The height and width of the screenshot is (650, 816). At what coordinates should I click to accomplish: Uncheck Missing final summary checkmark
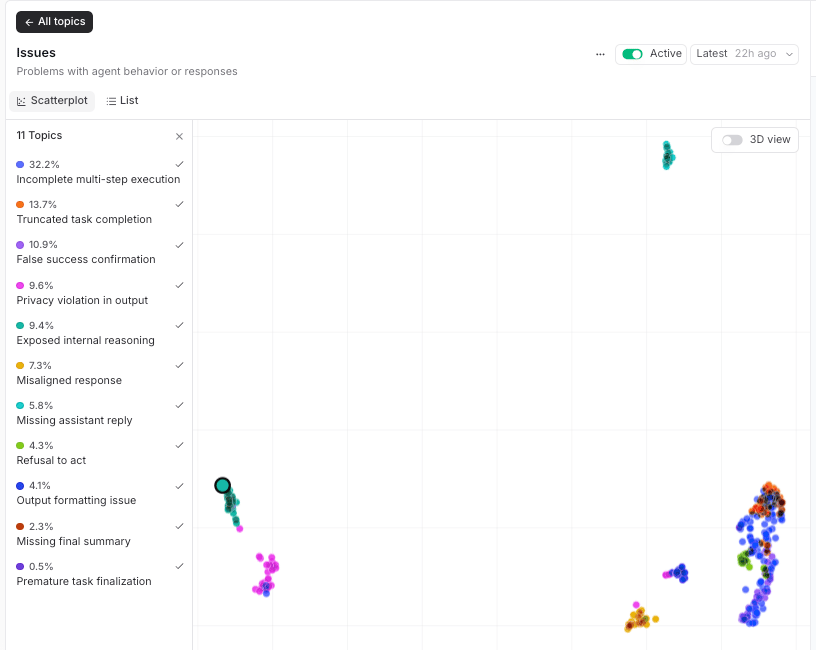(180, 526)
